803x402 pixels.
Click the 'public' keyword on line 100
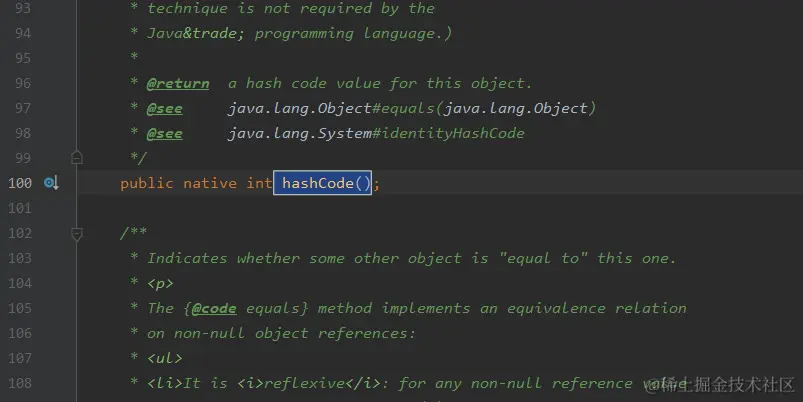pos(147,183)
